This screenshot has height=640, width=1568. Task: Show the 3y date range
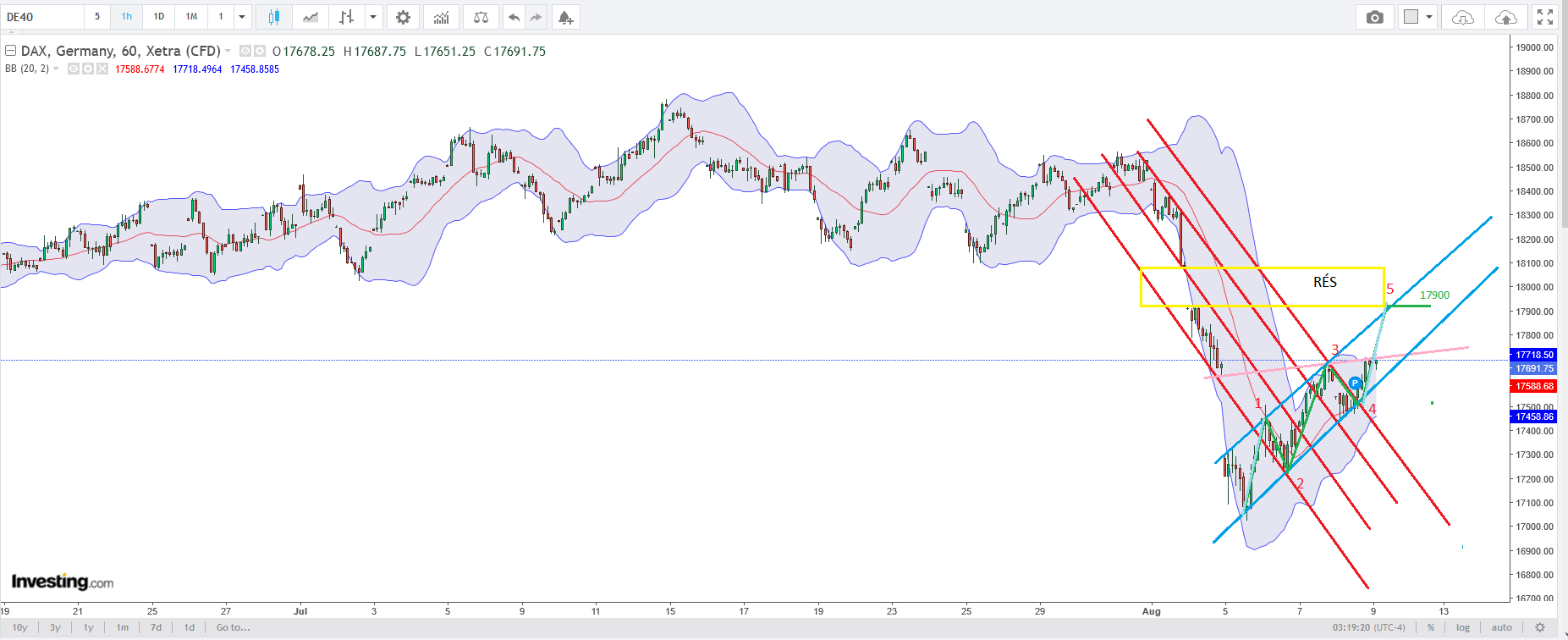(x=55, y=627)
